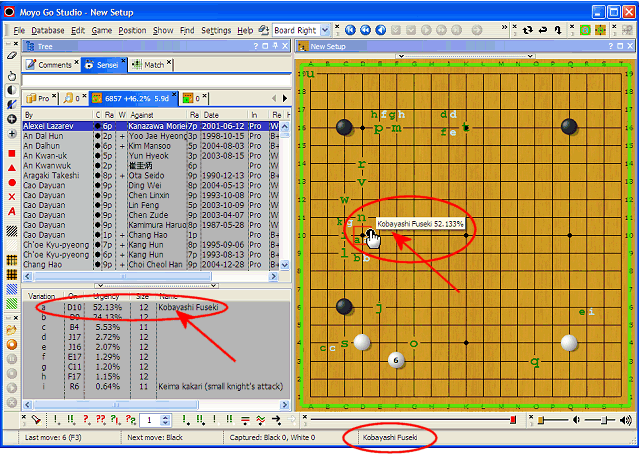The image size is (639, 454).
Task: Open the Settings menu
Action: click(216, 31)
